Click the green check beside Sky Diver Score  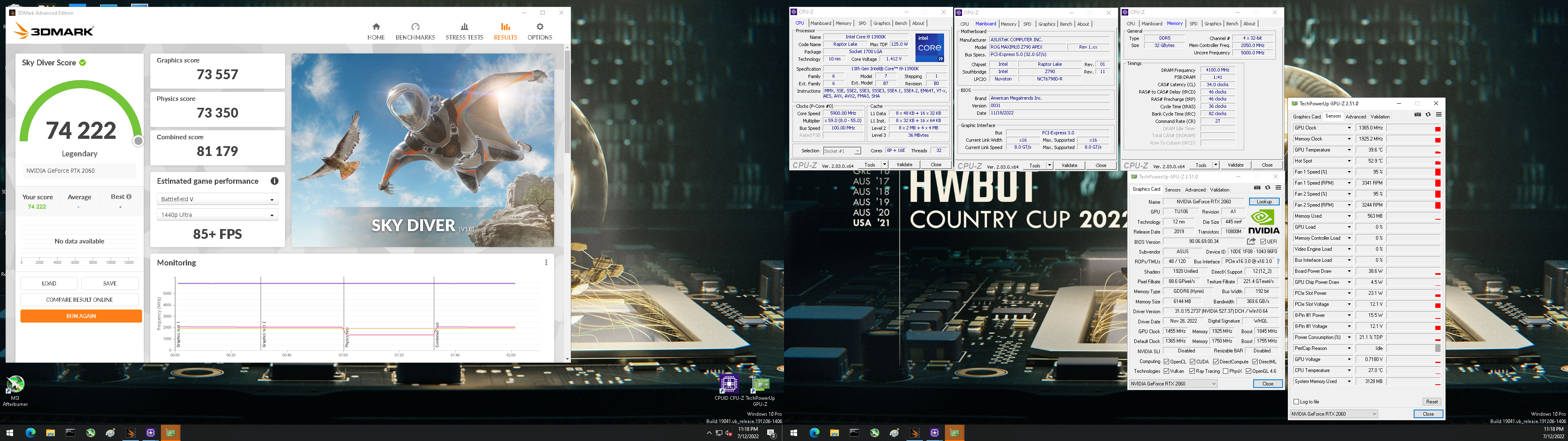coord(82,62)
